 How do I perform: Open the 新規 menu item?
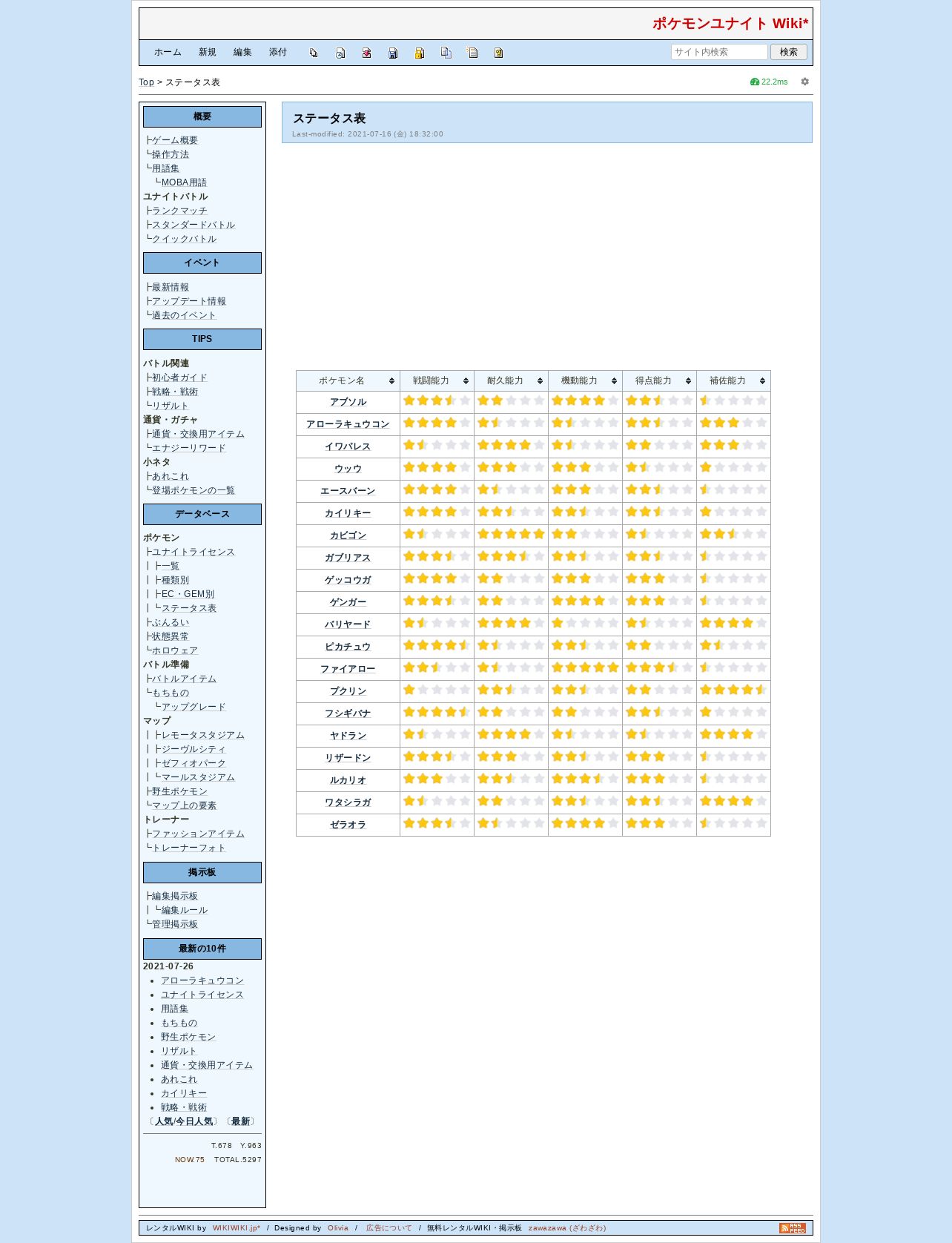coord(207,52)
